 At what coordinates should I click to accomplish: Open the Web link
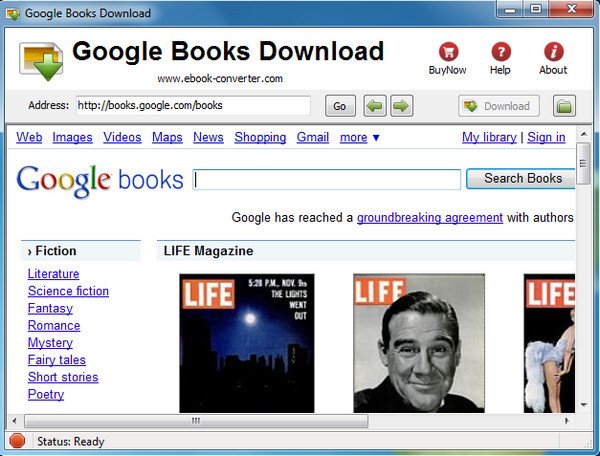pos(29,137)
